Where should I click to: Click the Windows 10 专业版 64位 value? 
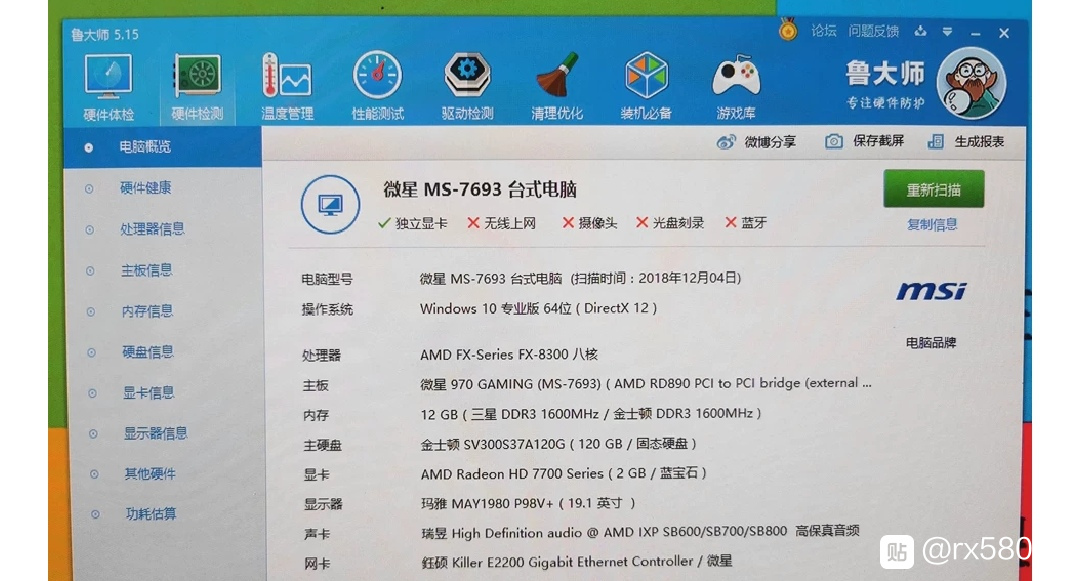pyautogui.click(x=538, y=308)
